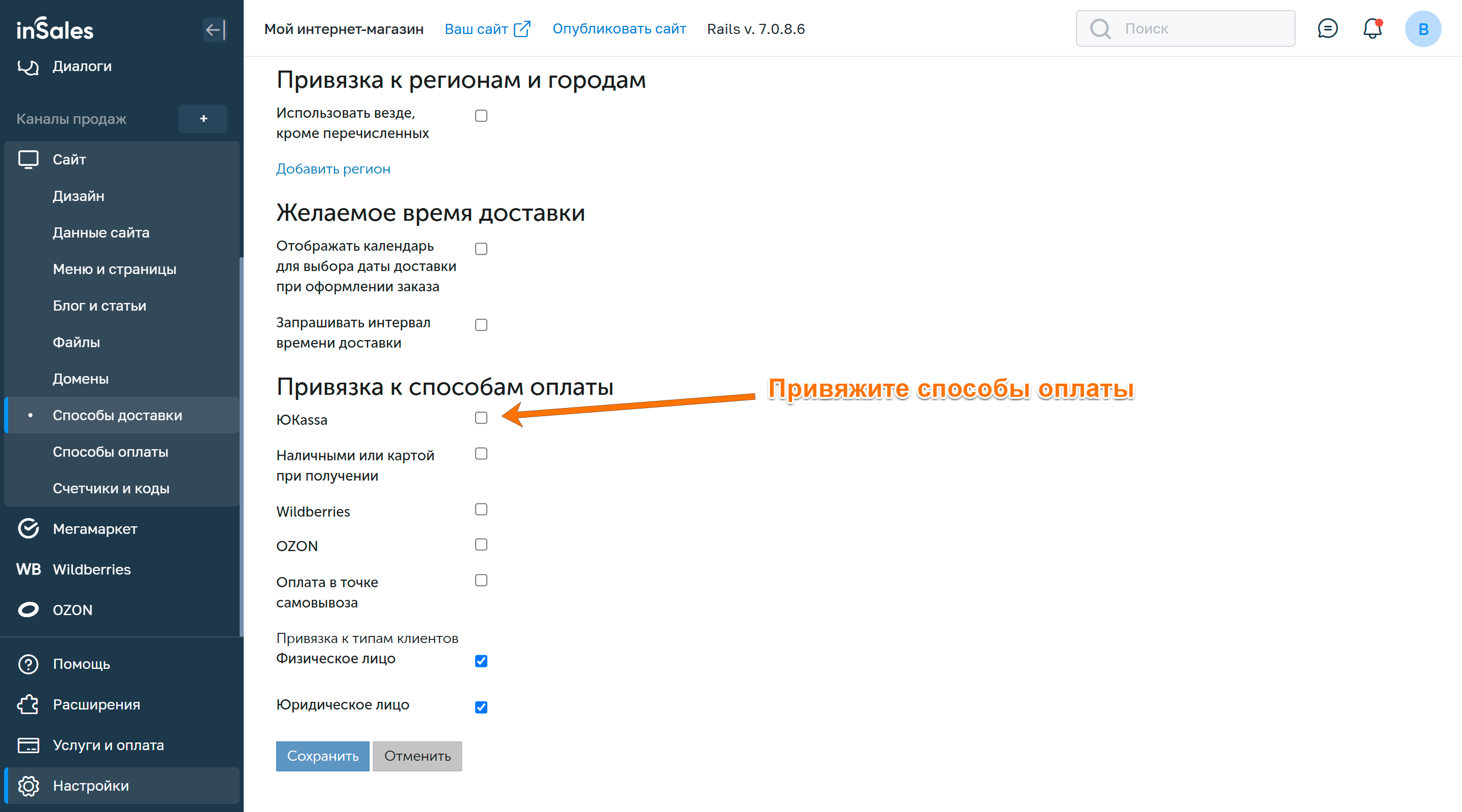
Task: Open the notifications bell
Action: pos(1372,28)
